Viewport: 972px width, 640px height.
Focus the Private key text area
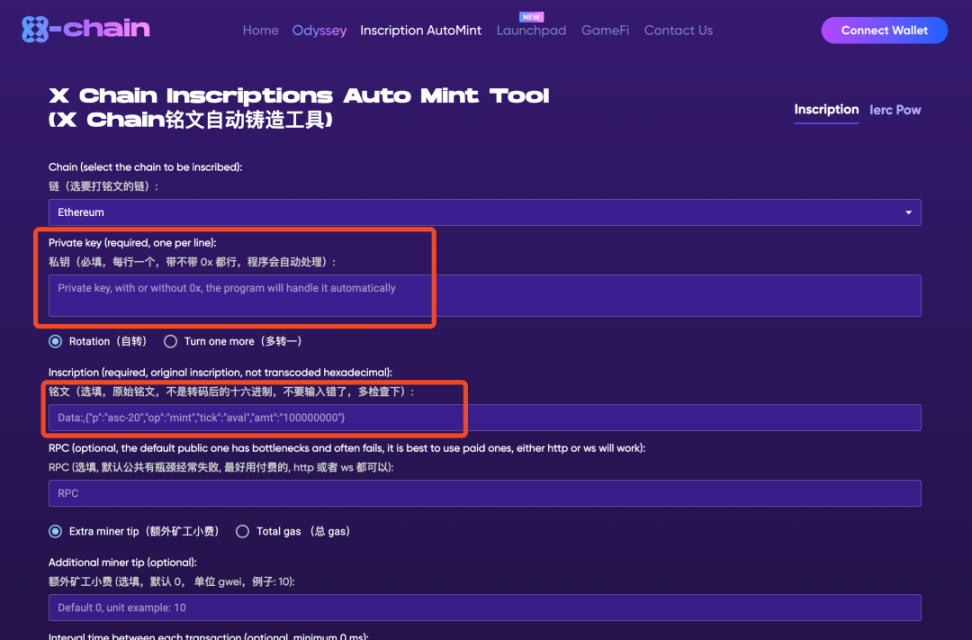tap(484, 296)
